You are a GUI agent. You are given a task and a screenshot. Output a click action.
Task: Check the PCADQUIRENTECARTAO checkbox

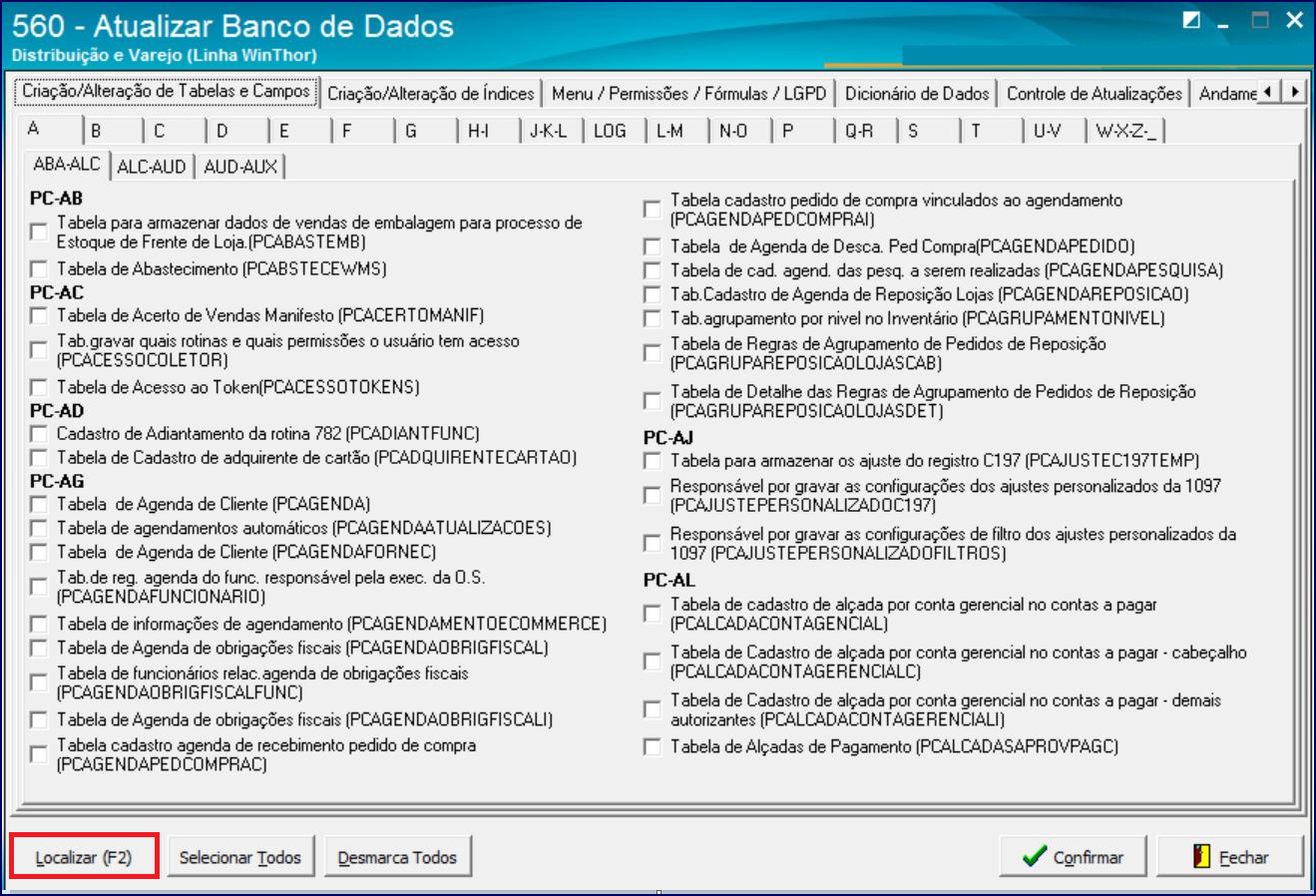click(39, 458)
